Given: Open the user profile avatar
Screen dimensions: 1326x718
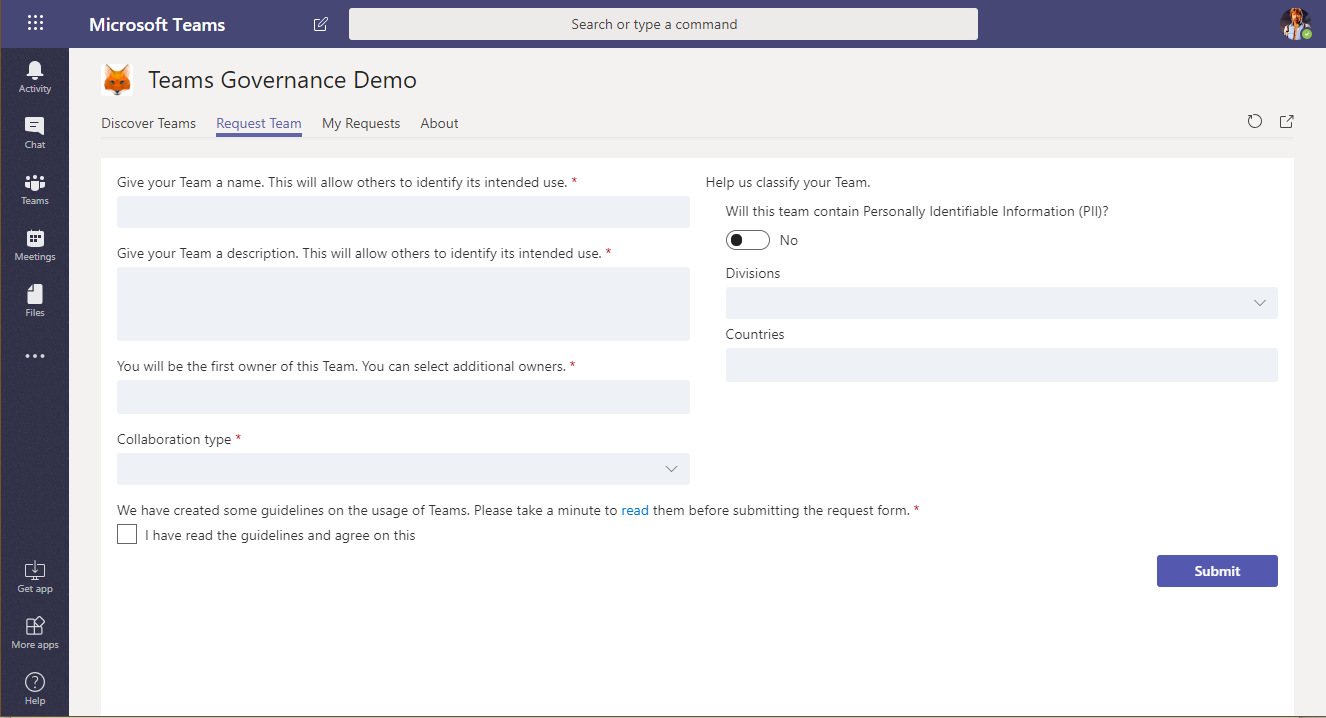Looking at the screenshot, I should [1296, 24].
